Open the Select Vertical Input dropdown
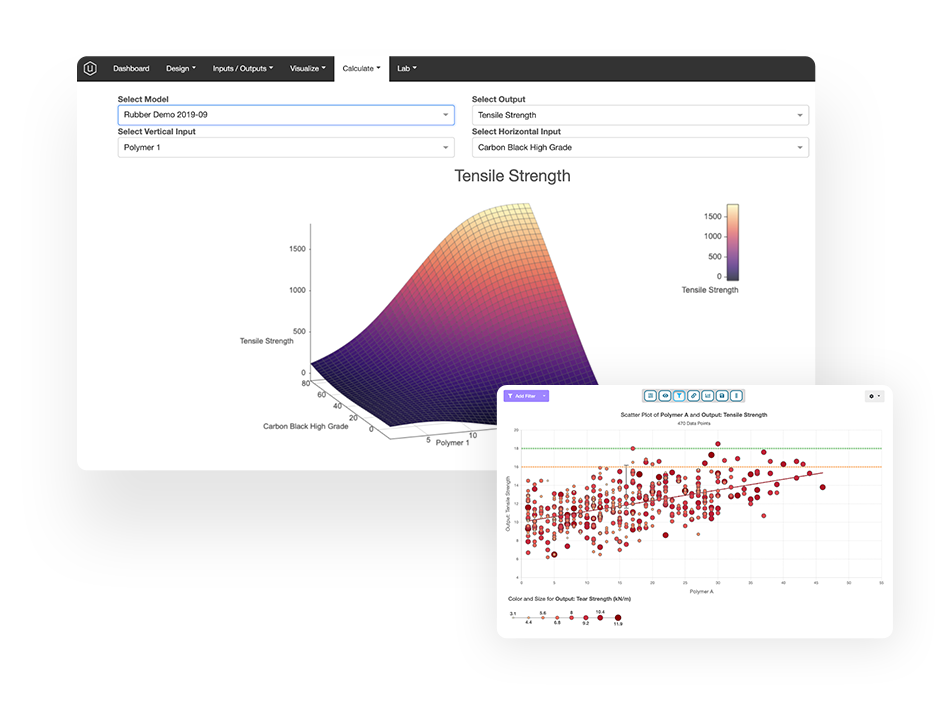950x719 pixels. [286, 147]
